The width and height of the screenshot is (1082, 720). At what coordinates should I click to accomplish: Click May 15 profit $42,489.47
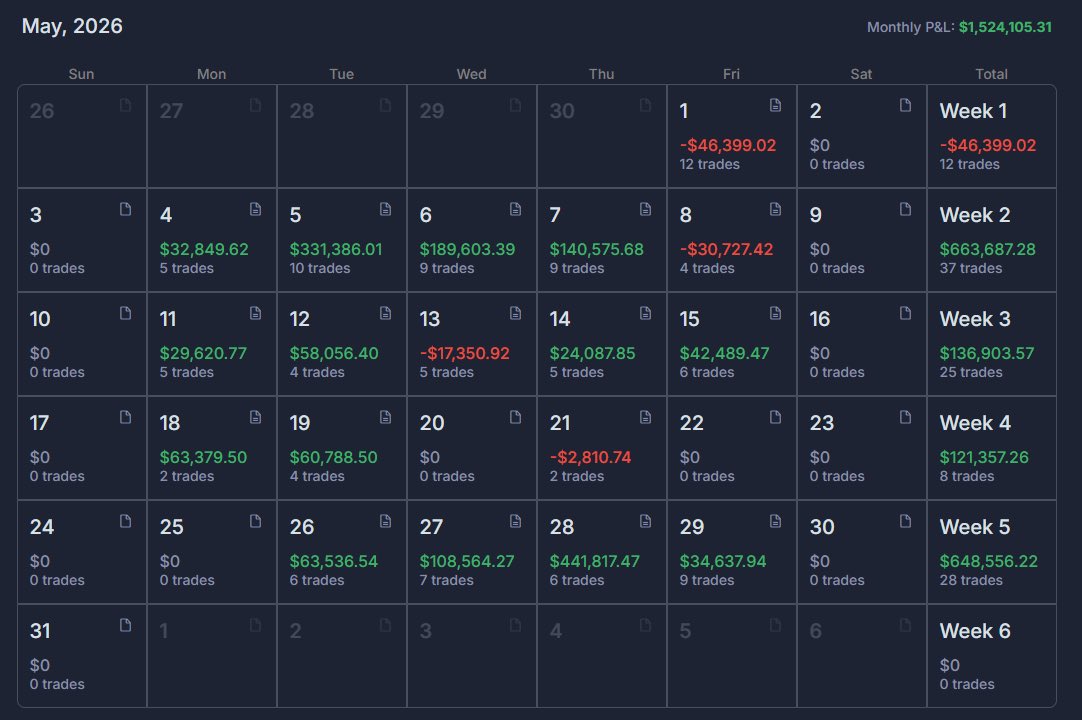click(x=724, y=353)
